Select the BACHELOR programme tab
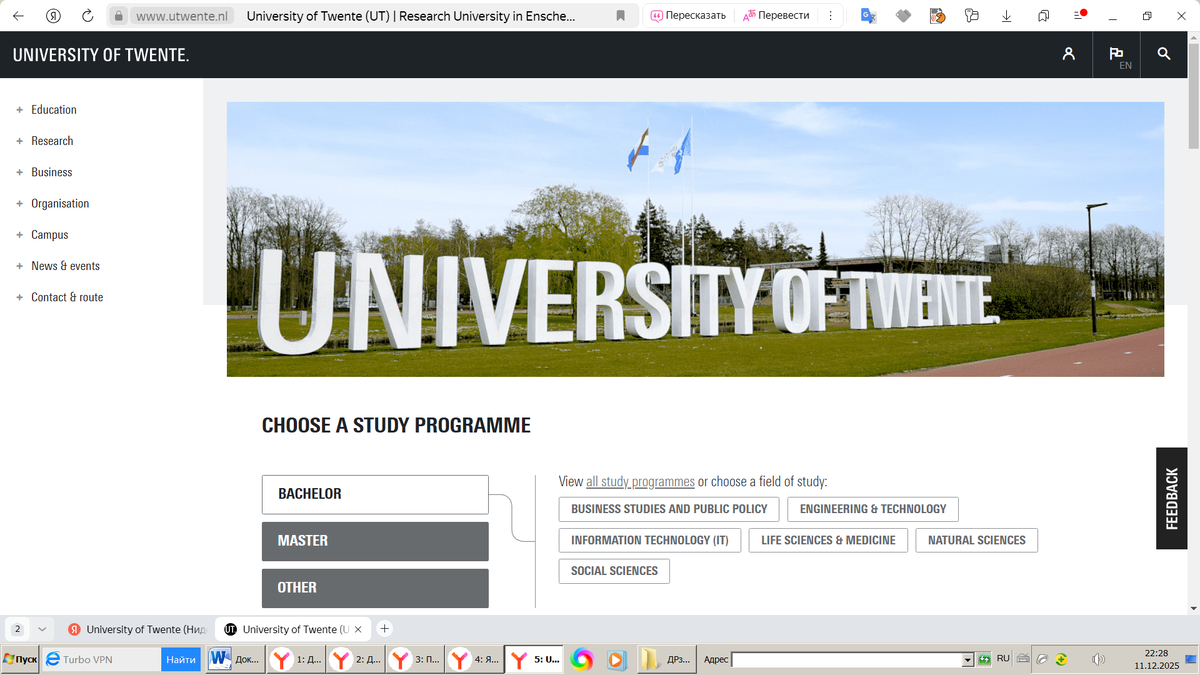The width and height of the screenshot is (1200, 675). pyautogui.click(x=375, y=494)
